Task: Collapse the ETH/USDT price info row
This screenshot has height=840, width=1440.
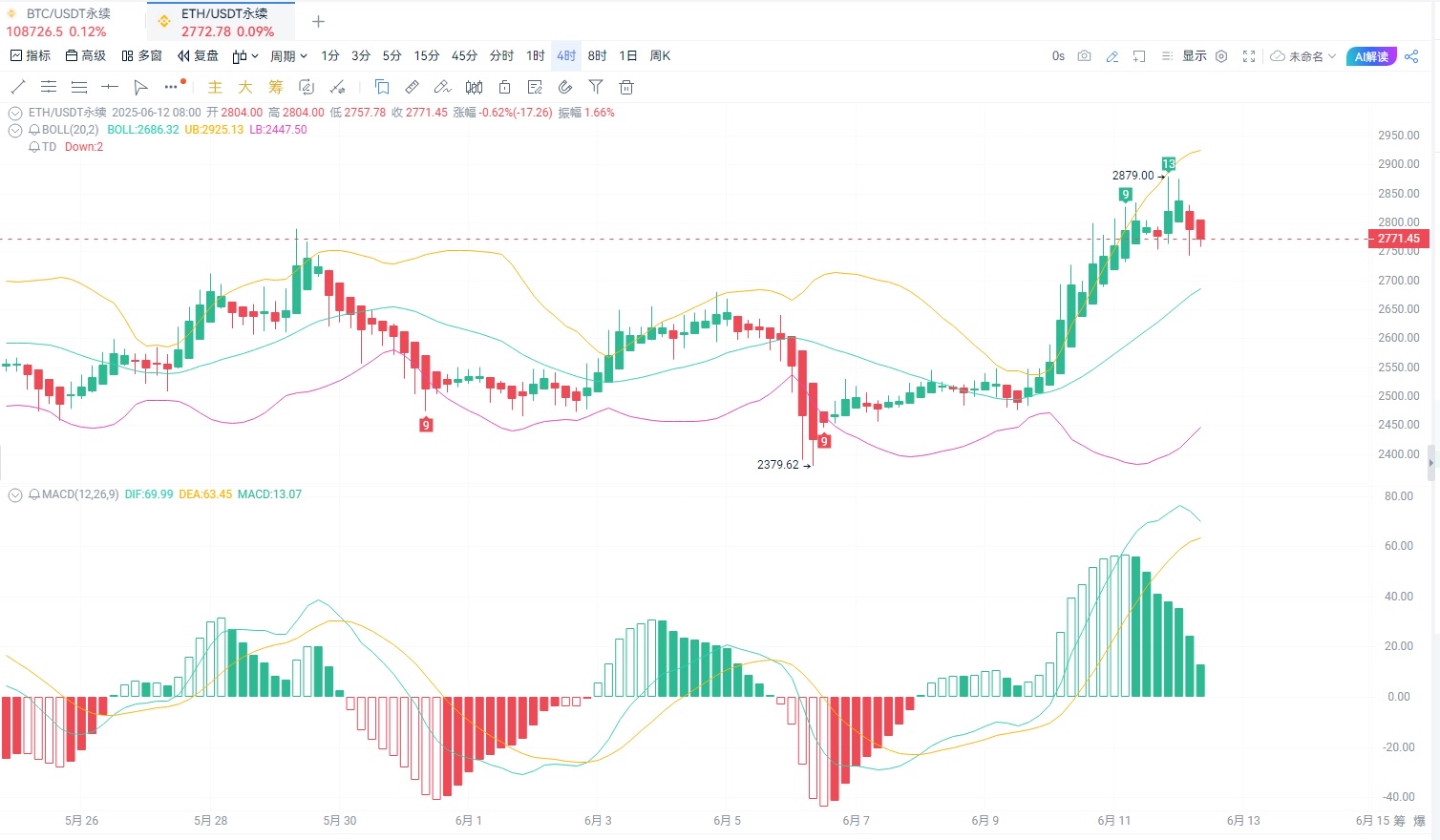Action: (x=15, y=113)
